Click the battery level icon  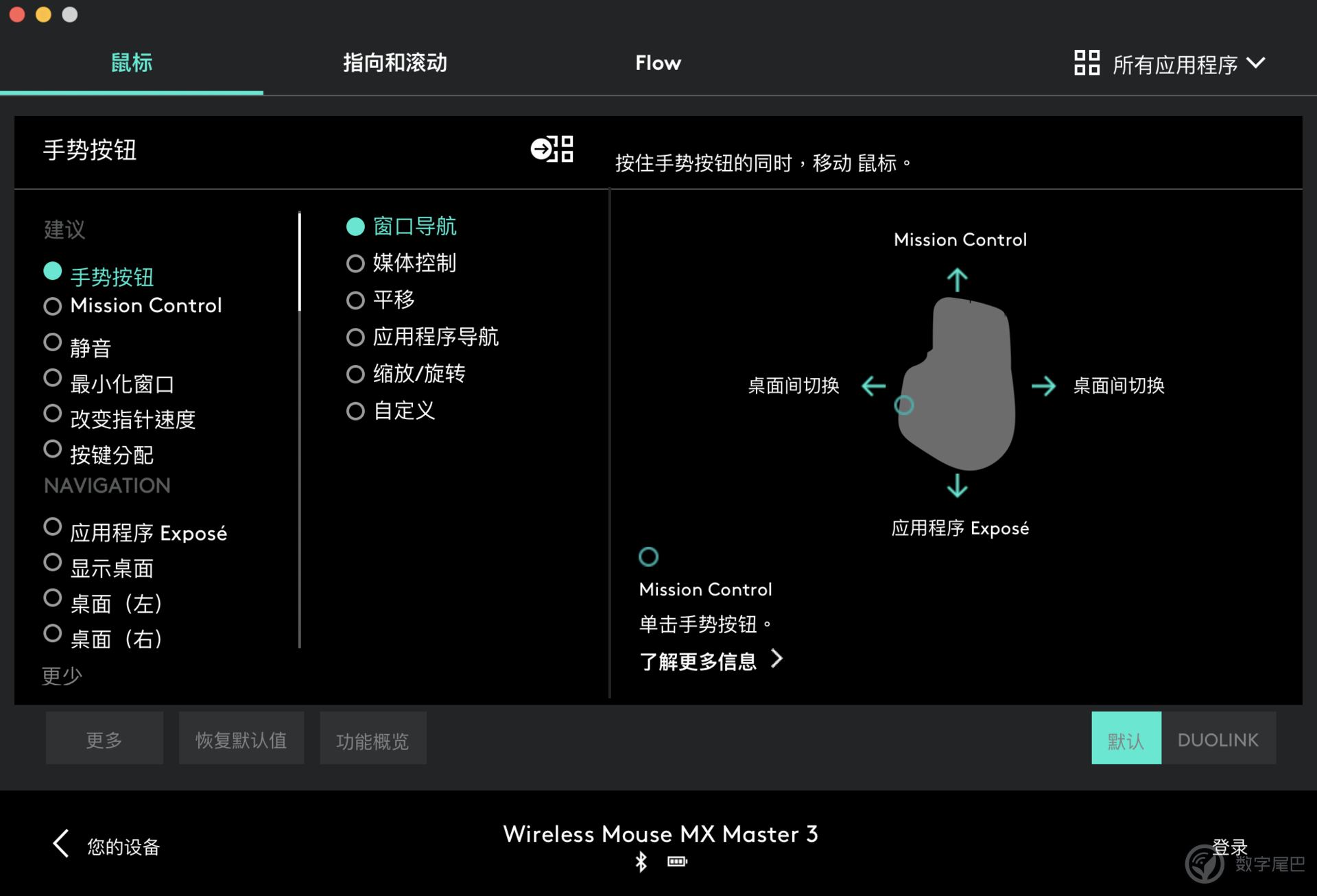point(677,862)
